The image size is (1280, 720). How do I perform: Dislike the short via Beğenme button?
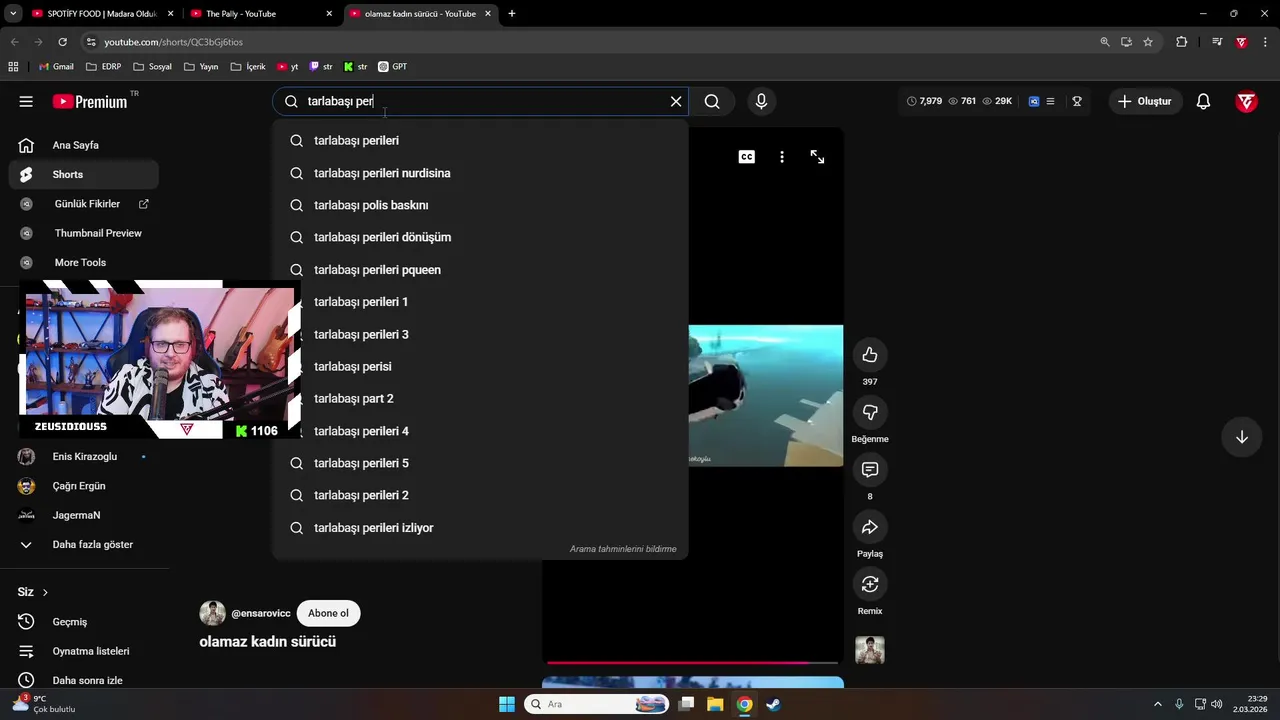click(870, 412)
